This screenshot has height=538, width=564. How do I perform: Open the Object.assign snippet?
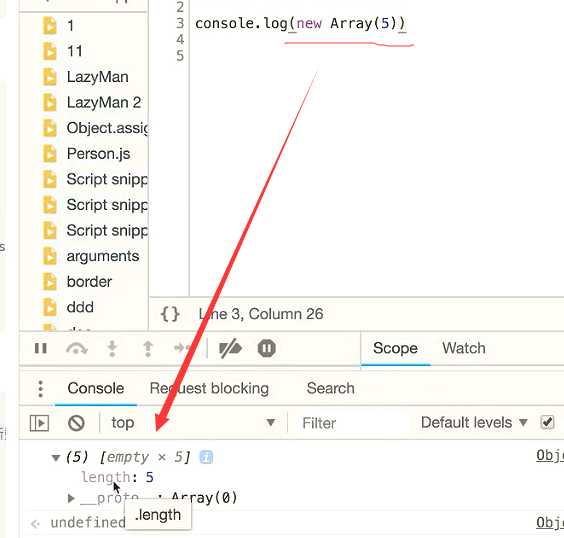point(107,128)
